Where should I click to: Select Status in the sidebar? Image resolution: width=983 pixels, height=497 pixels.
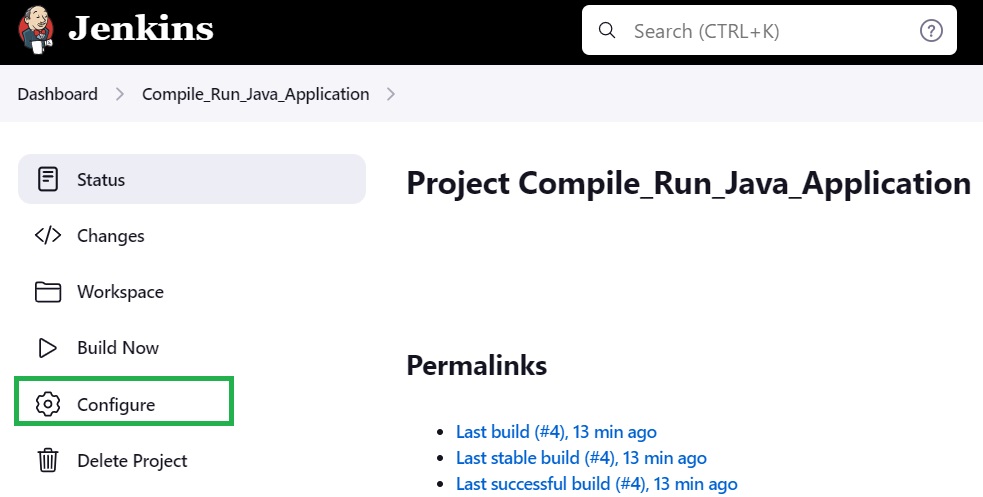pyautogui.click(x=192, y=179)
